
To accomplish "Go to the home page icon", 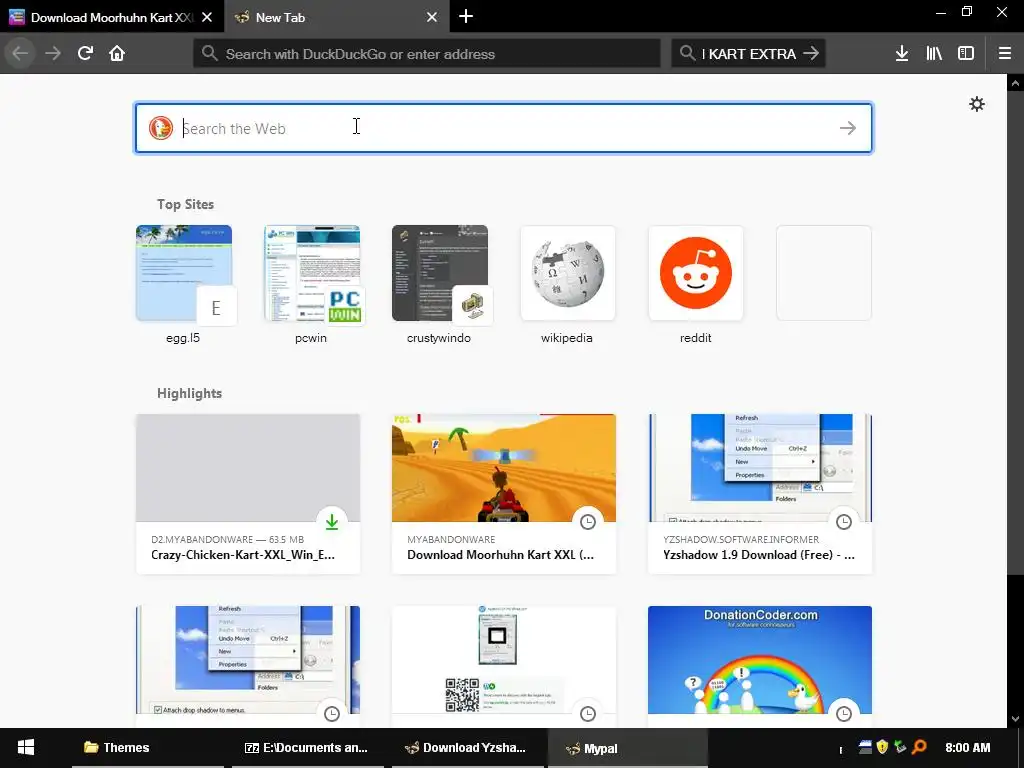I will [x=117, y=54].
